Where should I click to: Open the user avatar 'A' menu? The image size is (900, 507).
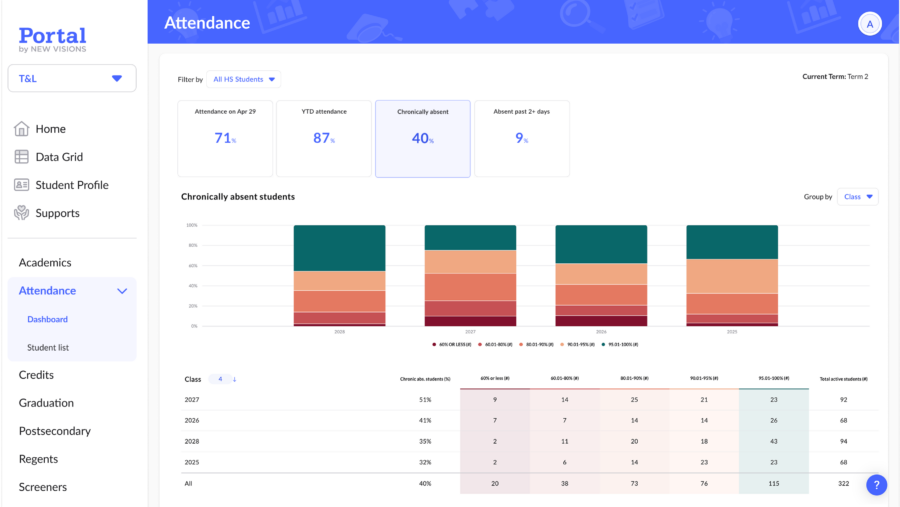(x=869, y=24)
